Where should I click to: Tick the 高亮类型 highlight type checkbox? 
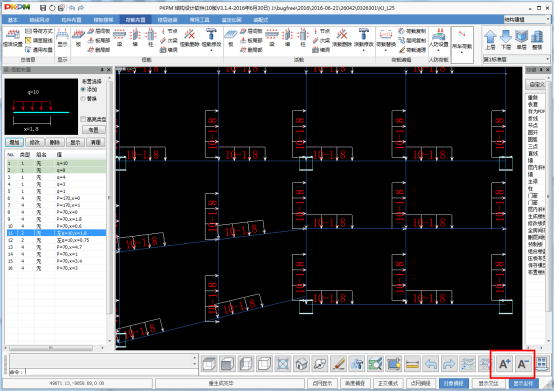83,119
